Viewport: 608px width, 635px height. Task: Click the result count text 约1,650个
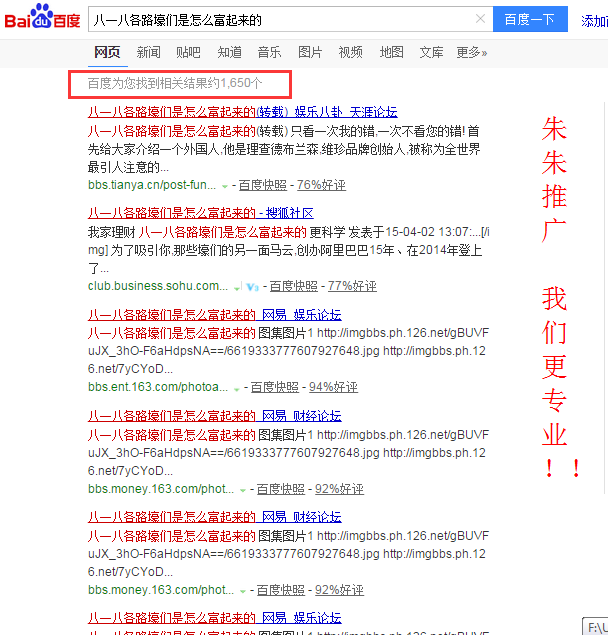pos(236,83)
